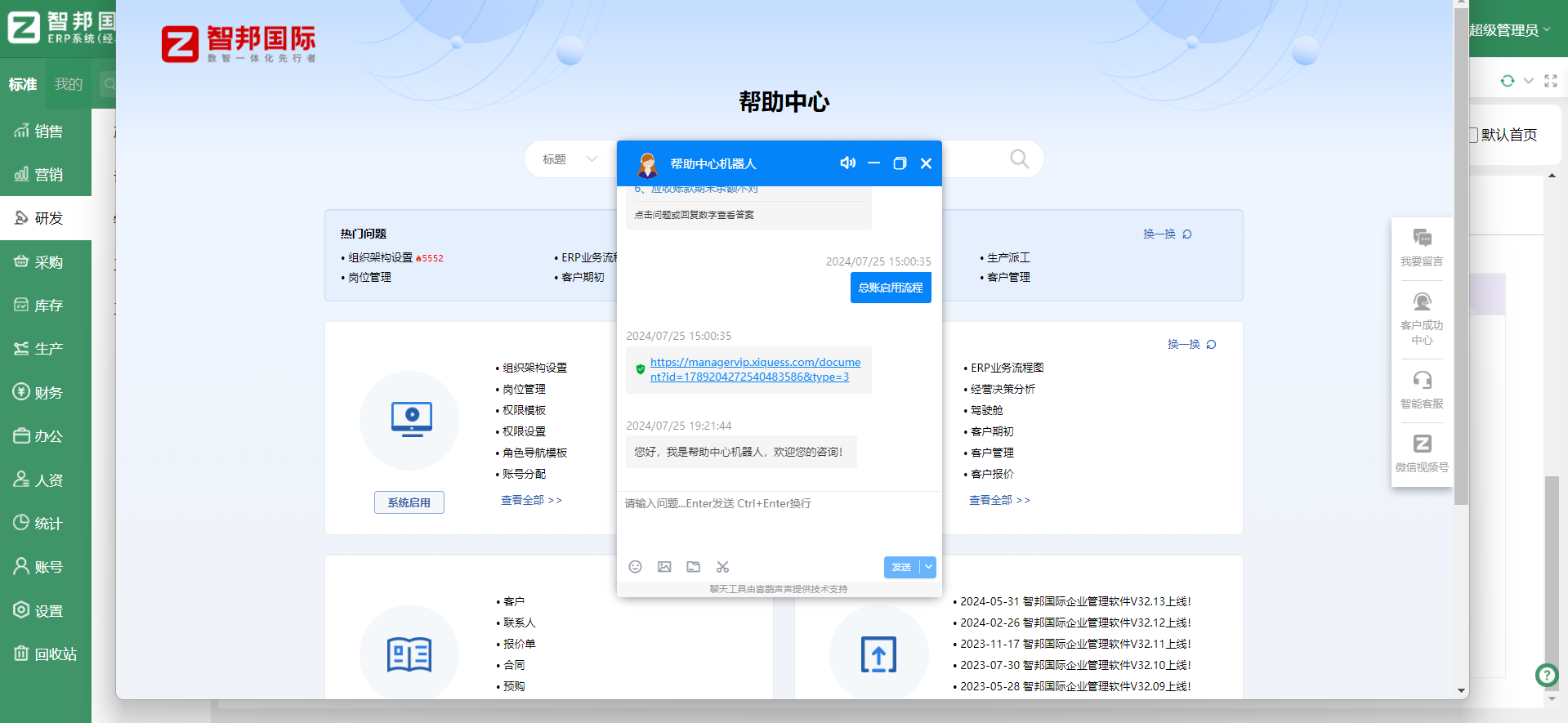Open the 统计 sidebar module

click(46, 524)
